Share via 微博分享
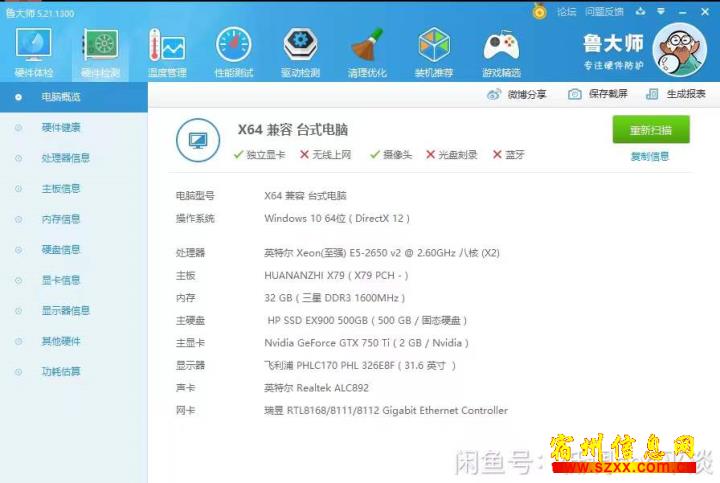The image size is (720, 483). click(517, 95)
